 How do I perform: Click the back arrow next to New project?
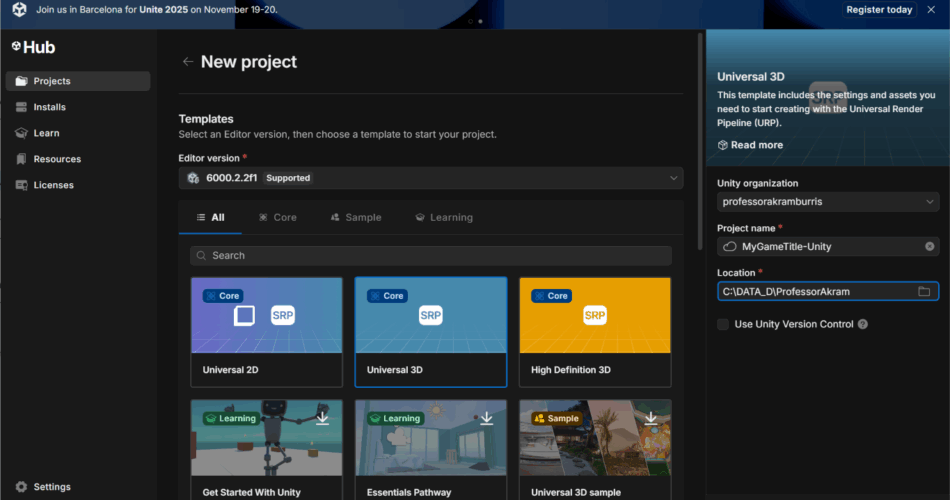tap(188, 62)
